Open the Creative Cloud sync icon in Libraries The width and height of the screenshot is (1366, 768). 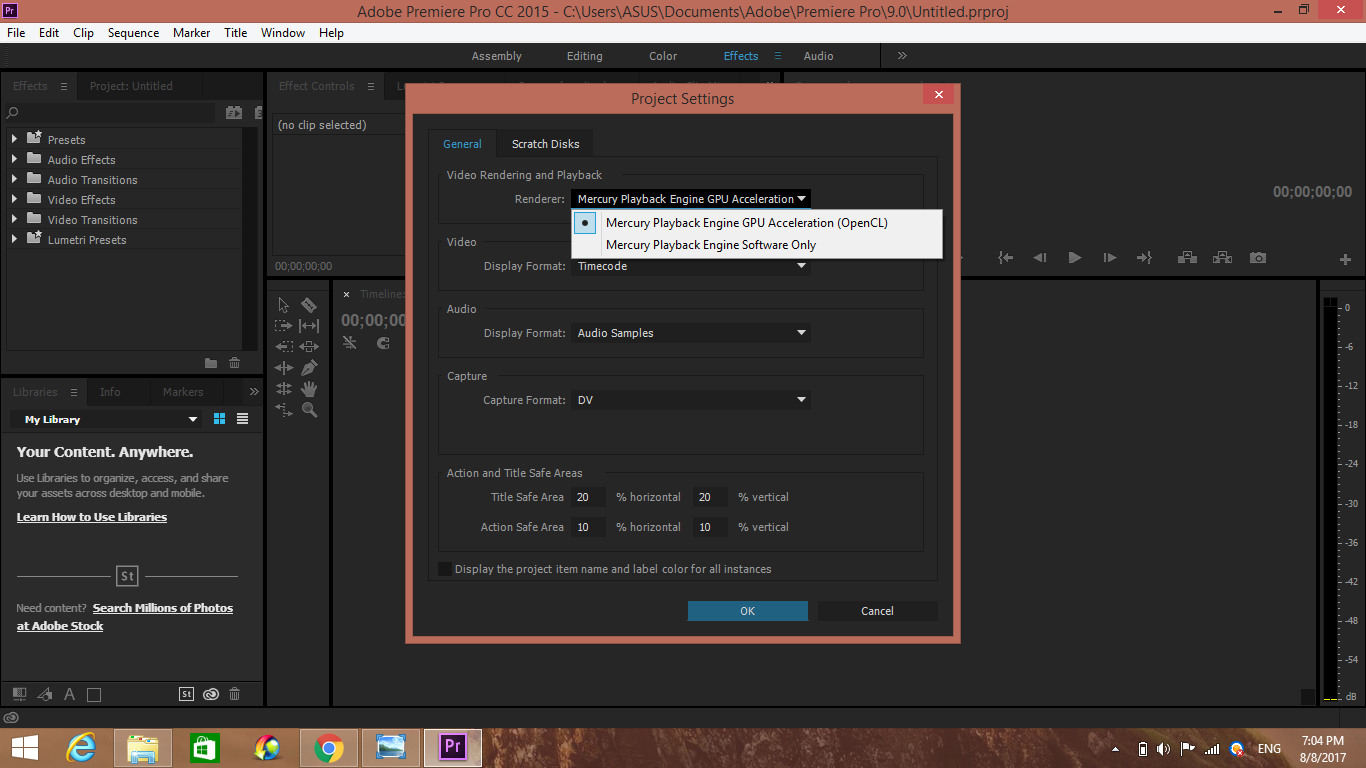click(211, 694)
